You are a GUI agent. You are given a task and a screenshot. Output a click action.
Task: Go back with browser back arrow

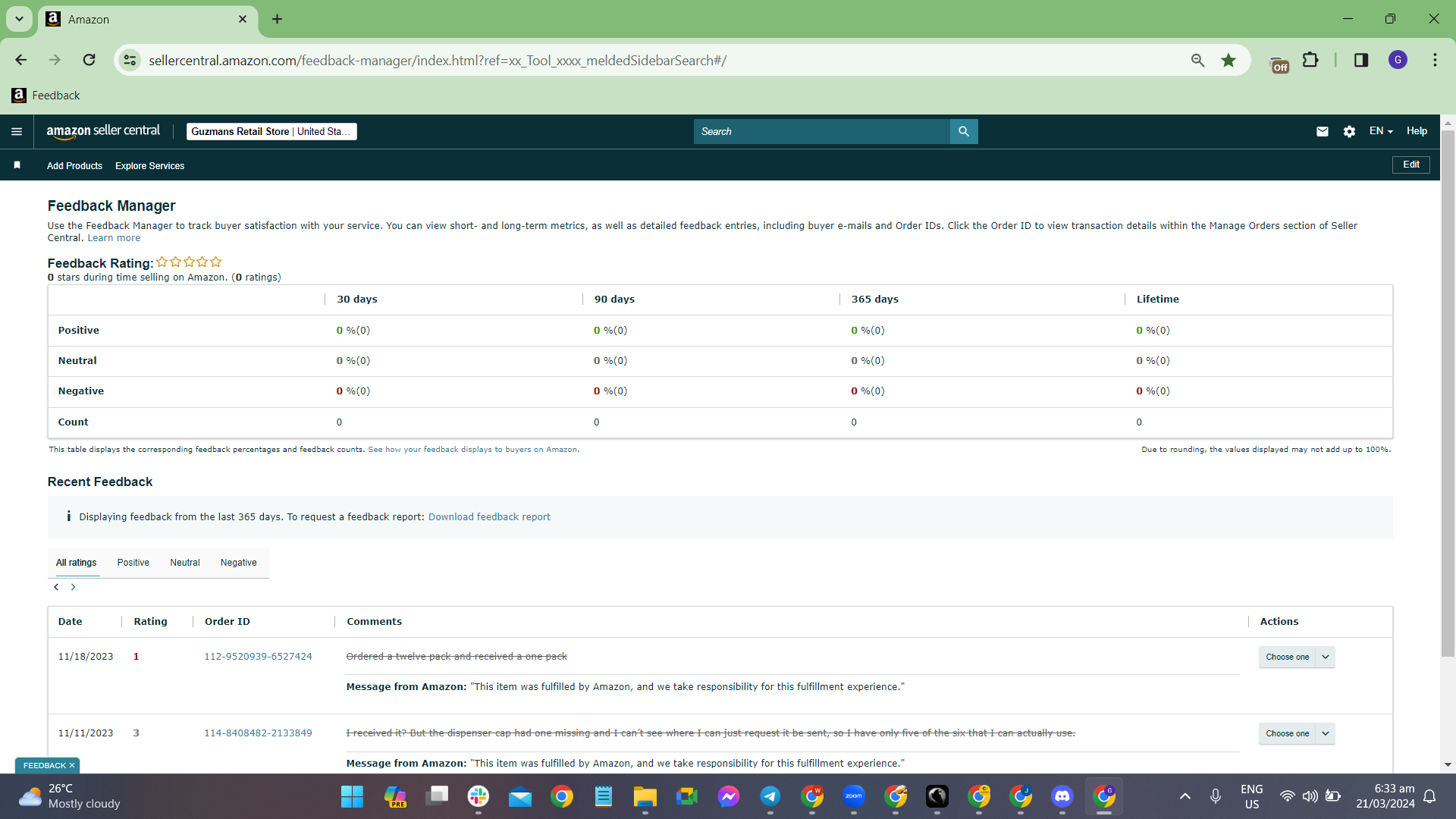[20, 60]
